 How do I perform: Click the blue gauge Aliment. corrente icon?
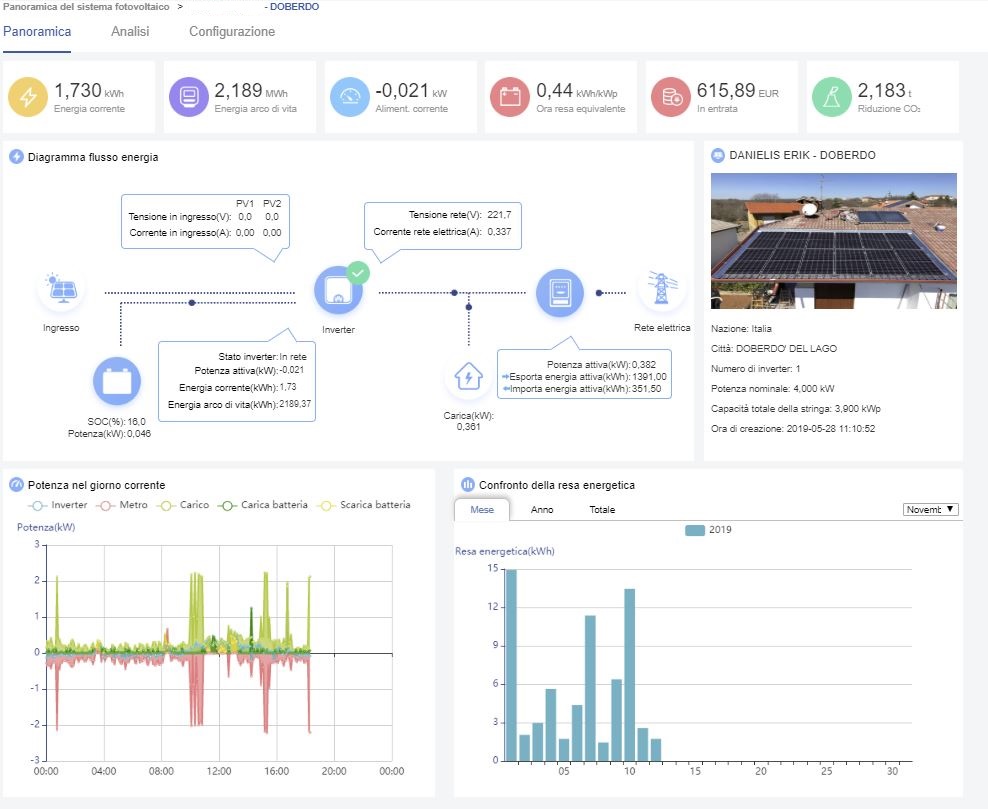pyautogui.click(x=349, y=97)
